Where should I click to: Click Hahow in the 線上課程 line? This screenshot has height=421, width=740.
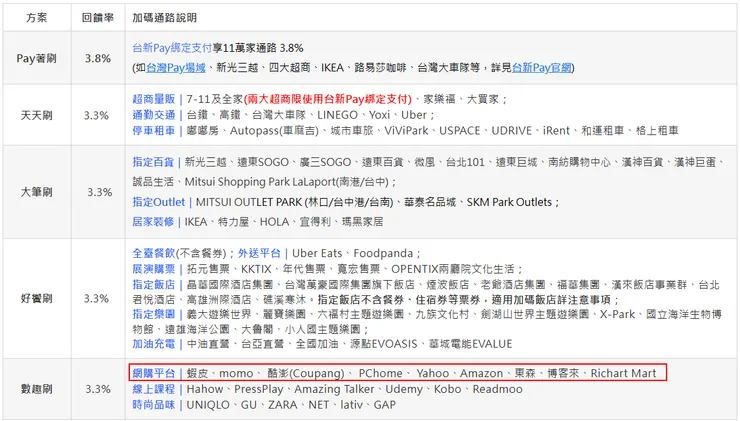click(x=205, y=389)
